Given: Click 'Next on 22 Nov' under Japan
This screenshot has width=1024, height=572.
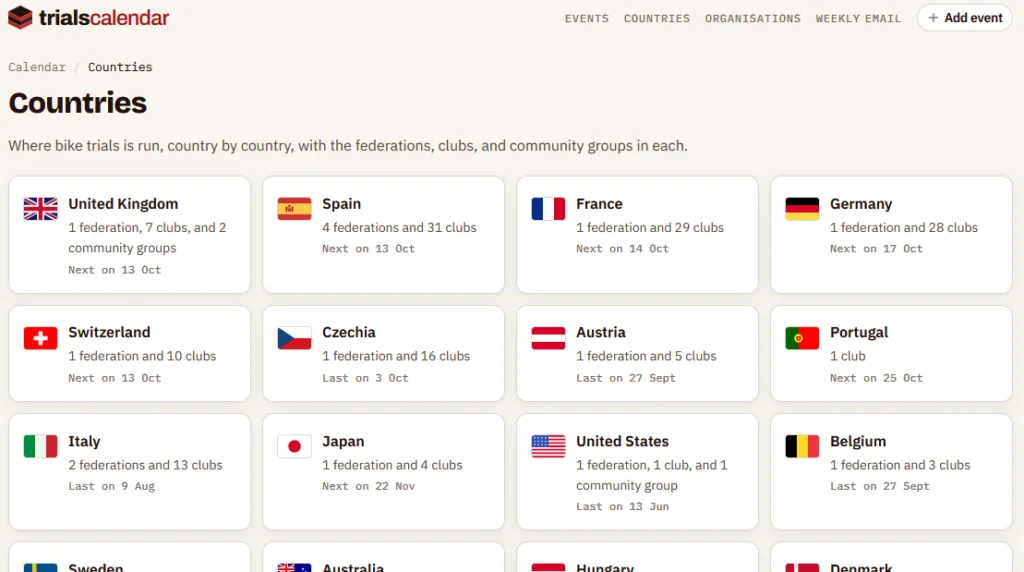Looking at the screenshot, I should (368, 486).
